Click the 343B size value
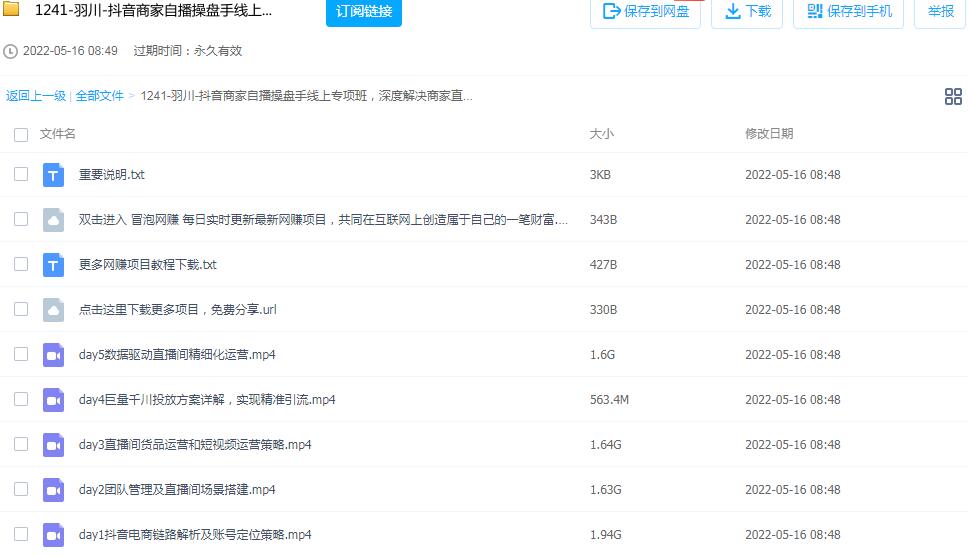The width and height of the screenshot is (968, 556). point(603,220)
